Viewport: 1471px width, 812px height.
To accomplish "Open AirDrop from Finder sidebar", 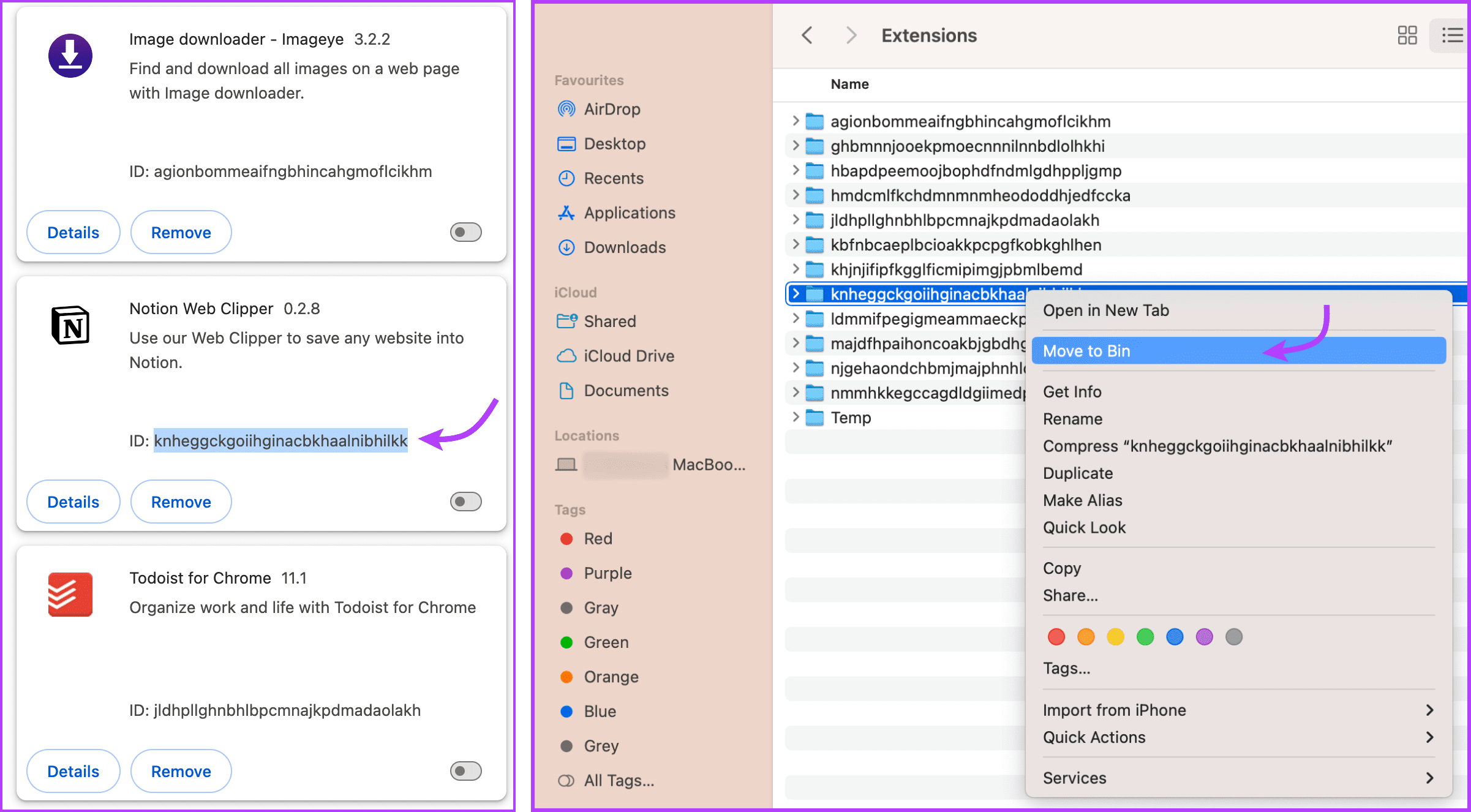I will point(612,109).
